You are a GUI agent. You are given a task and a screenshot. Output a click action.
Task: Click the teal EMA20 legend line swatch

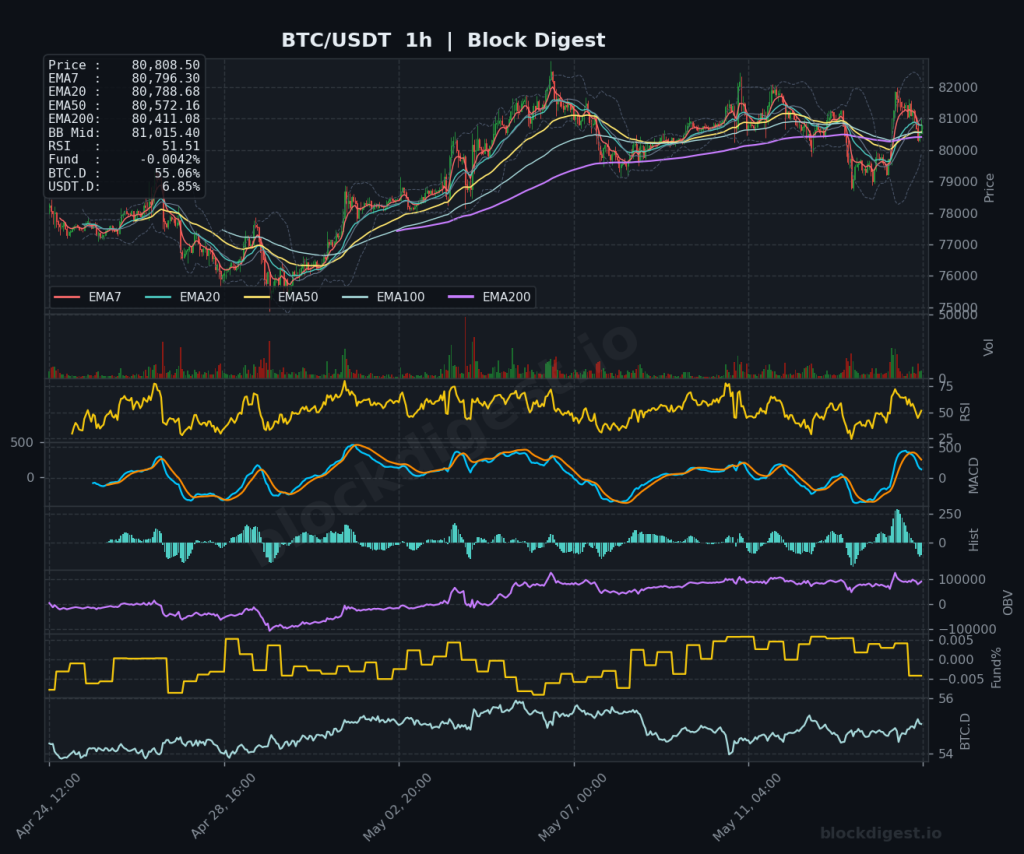(158, 297)
